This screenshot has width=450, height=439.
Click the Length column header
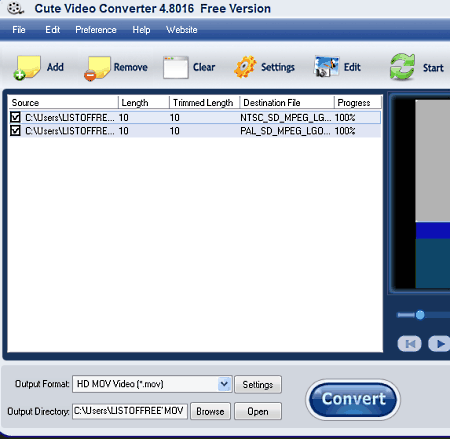(x=144, y=103)
